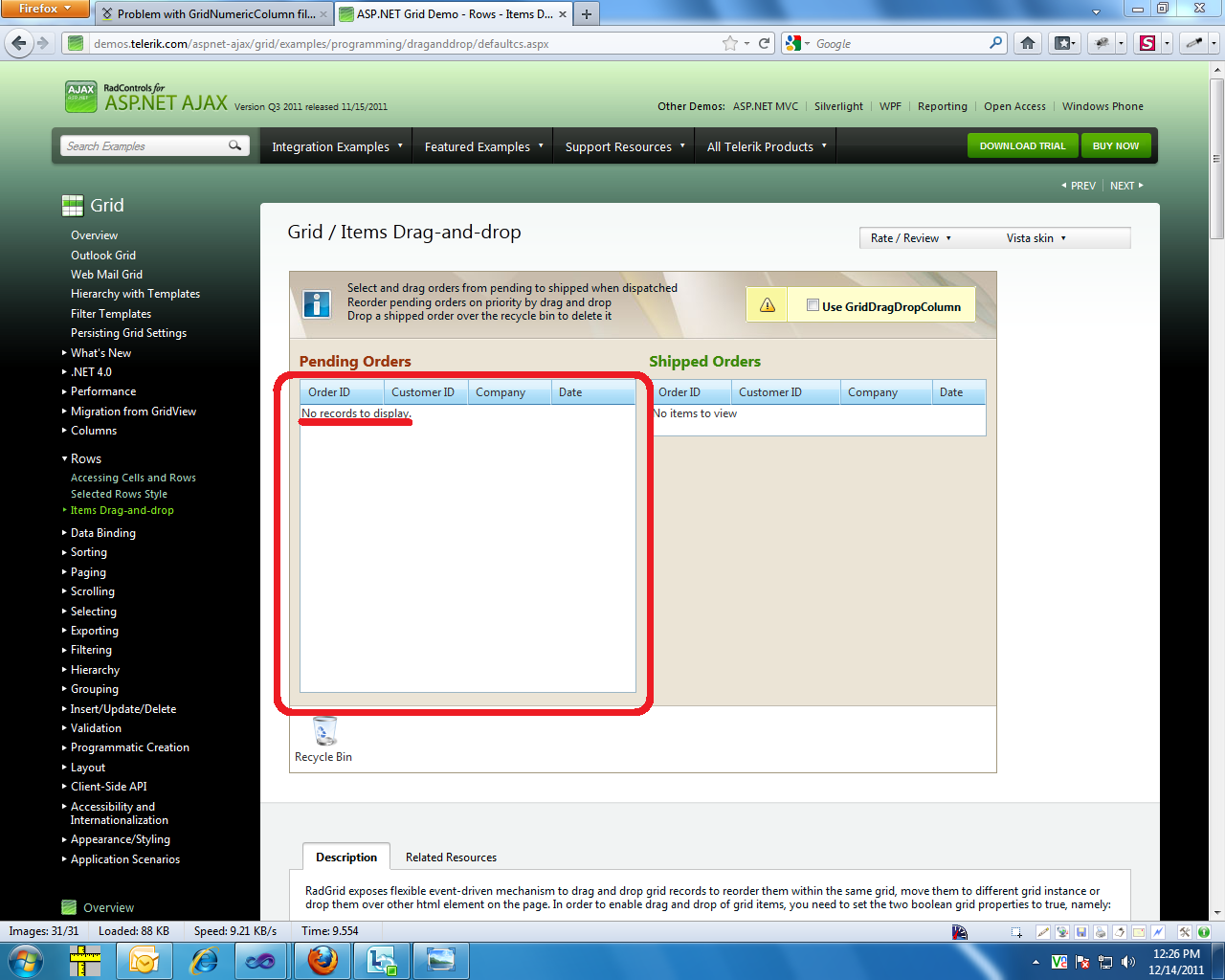Click the pencil edit icon in status bar
Screen dimensions: 1225x980
coord(1043,932)
